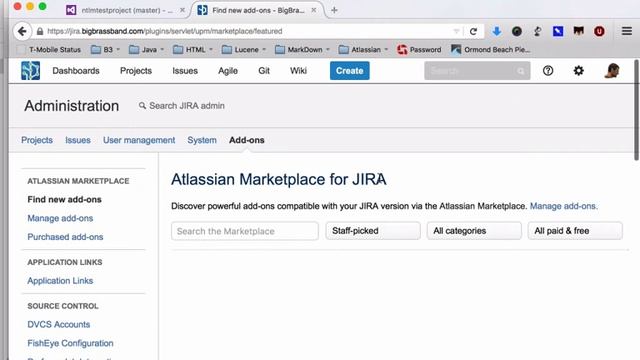This screenshot has height=360, width=640.
Task: Open the B3 bookmarks folder
Action: click(105, 50)
